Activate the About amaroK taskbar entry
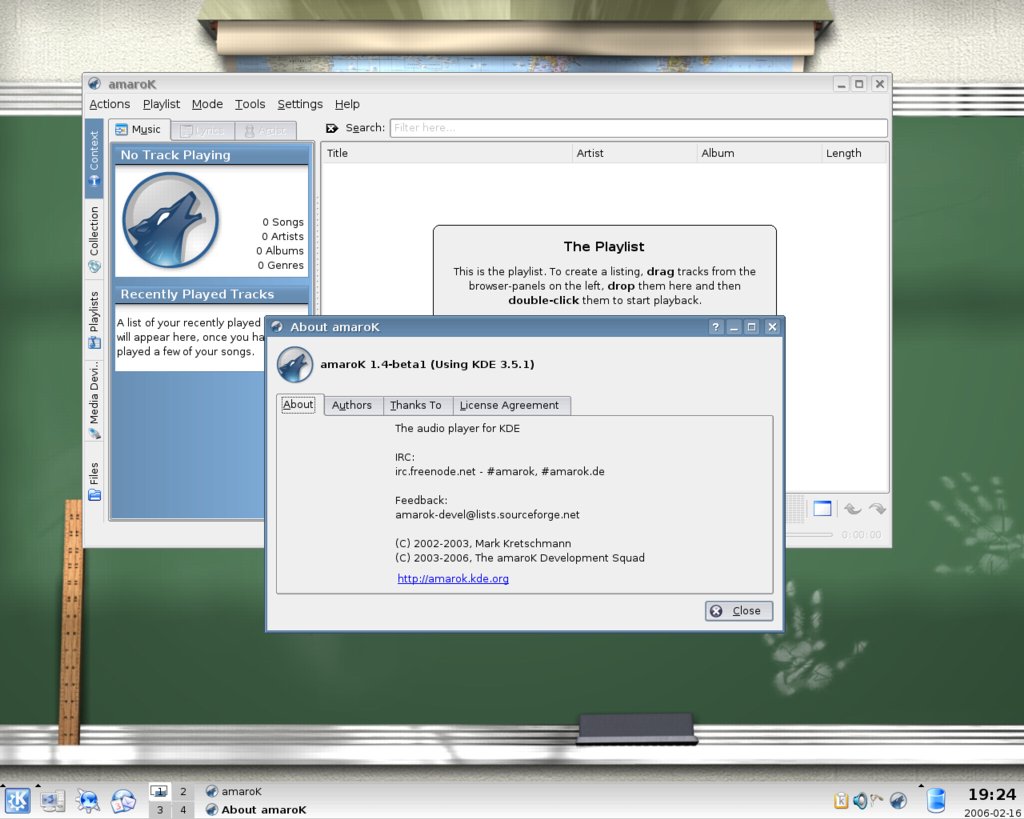The height and width of the screenshot is (819, 1024). pyautogui.click(x=256, y=810)
